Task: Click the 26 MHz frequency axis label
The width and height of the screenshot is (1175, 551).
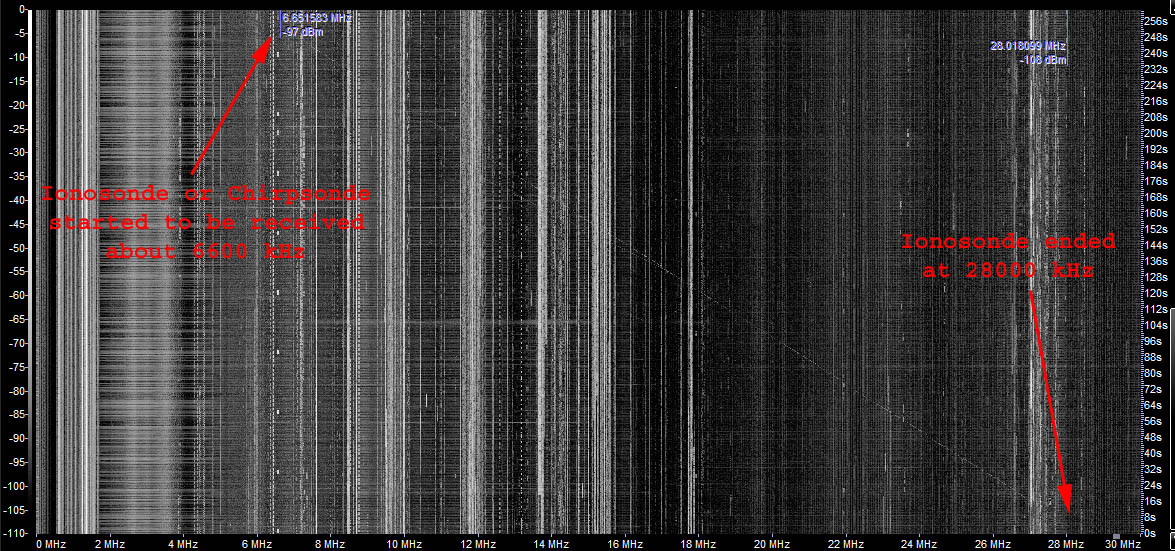Action: point(991,544)
